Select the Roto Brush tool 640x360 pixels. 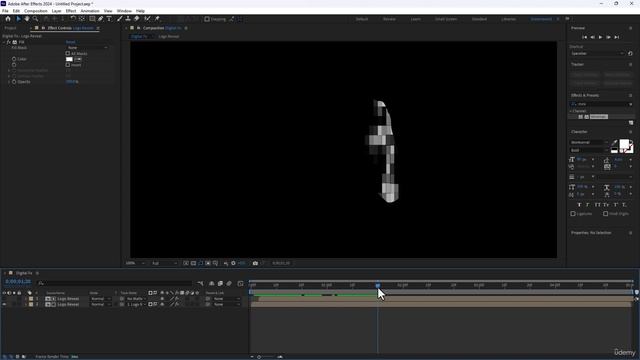click(147, 19)
